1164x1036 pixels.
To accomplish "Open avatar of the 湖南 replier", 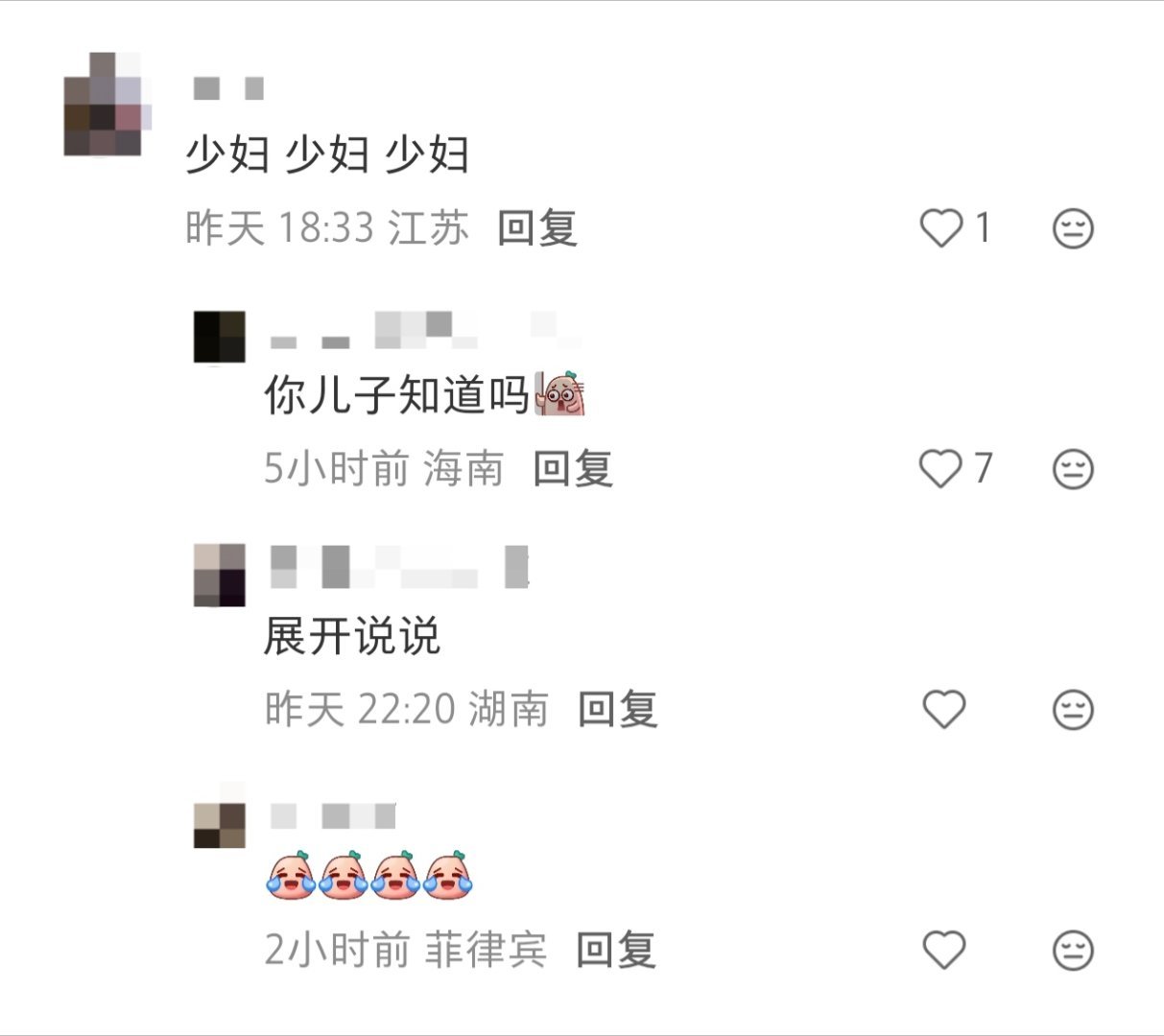I will (220, 576).
